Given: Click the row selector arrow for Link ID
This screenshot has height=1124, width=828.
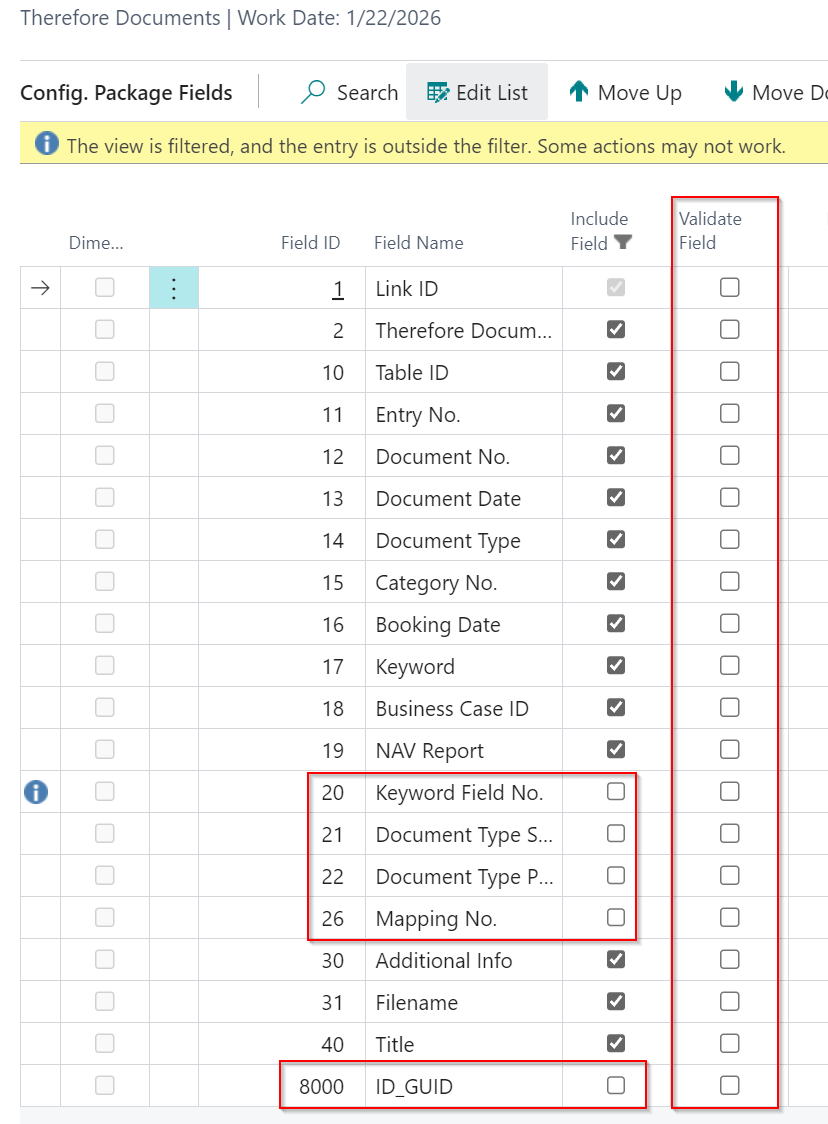Looking at the screenshot, I should pos(40,288).
